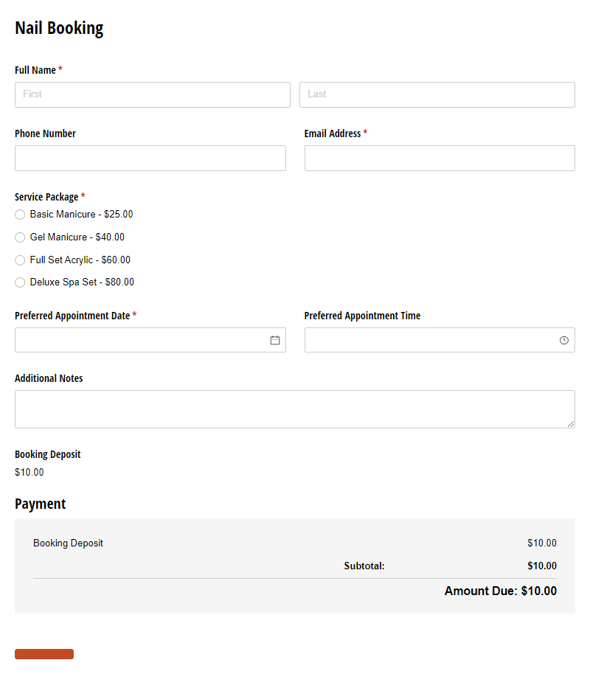
Task: Click the Payment section heading
Action: click(40, 504)
